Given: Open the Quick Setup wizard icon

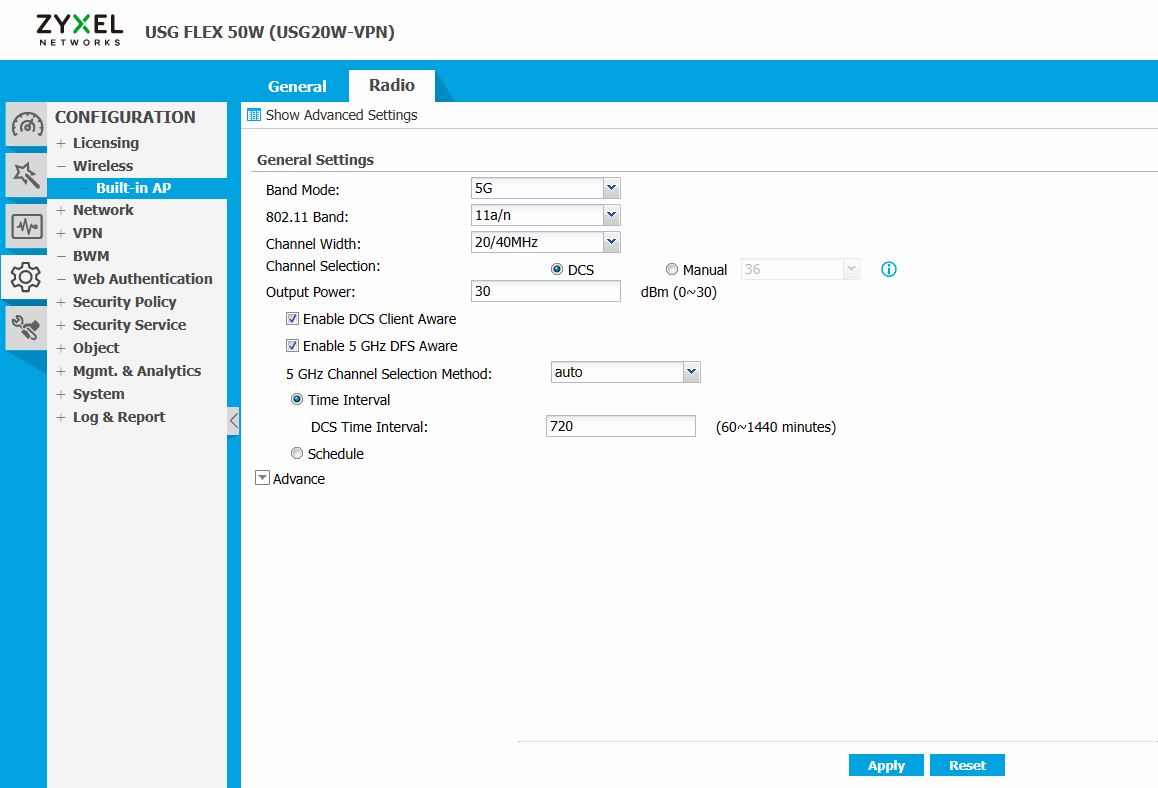Looking at the screenshot, I should pos(25,175).
